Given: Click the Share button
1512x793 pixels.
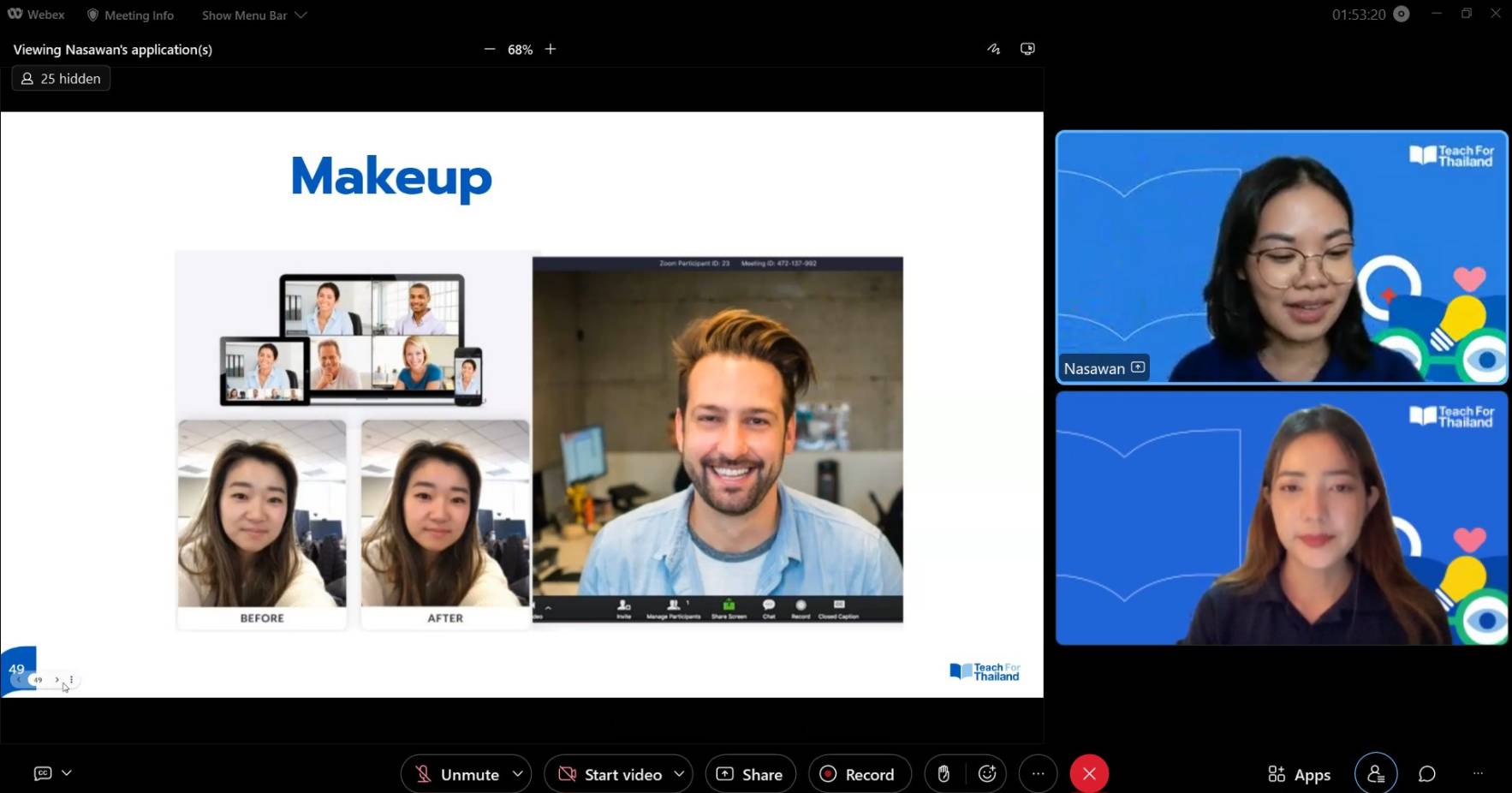Looking at the screenshot, I should [x=750, y=774].
